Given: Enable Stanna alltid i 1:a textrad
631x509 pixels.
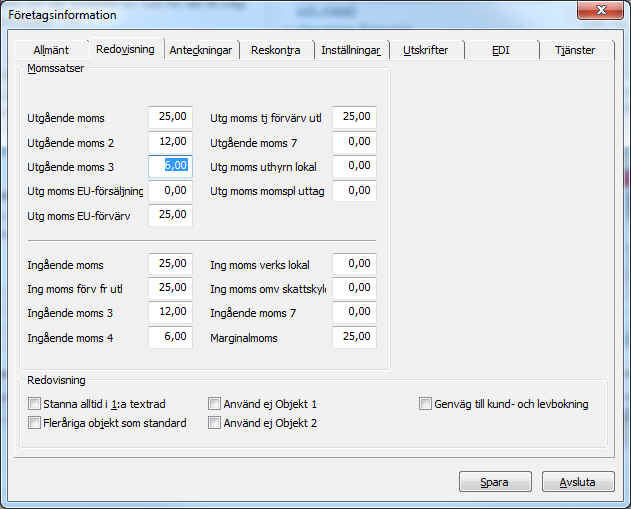Looking at the screenshot, I should click(x=35, y=404).
